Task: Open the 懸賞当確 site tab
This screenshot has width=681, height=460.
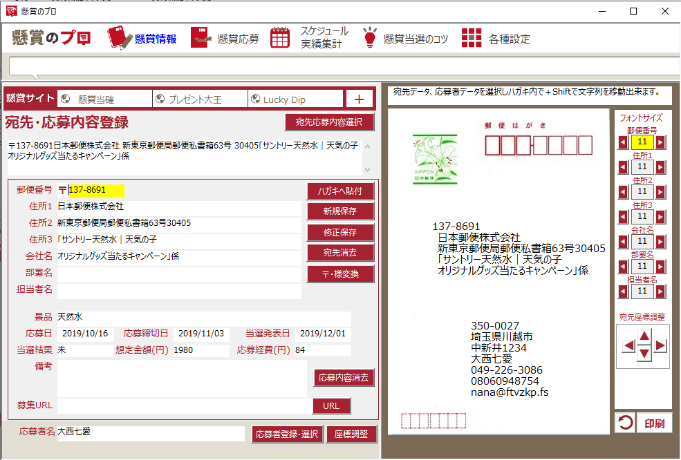Action: 104,98
